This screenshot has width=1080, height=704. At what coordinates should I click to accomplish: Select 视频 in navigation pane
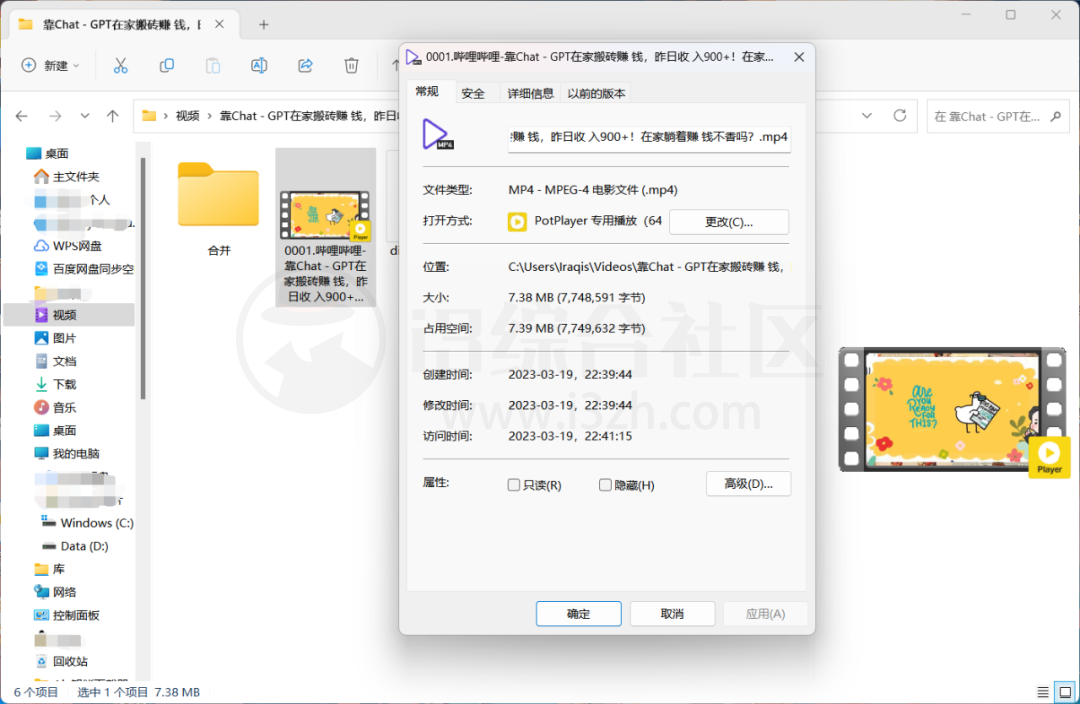click(x=69, y=315)
